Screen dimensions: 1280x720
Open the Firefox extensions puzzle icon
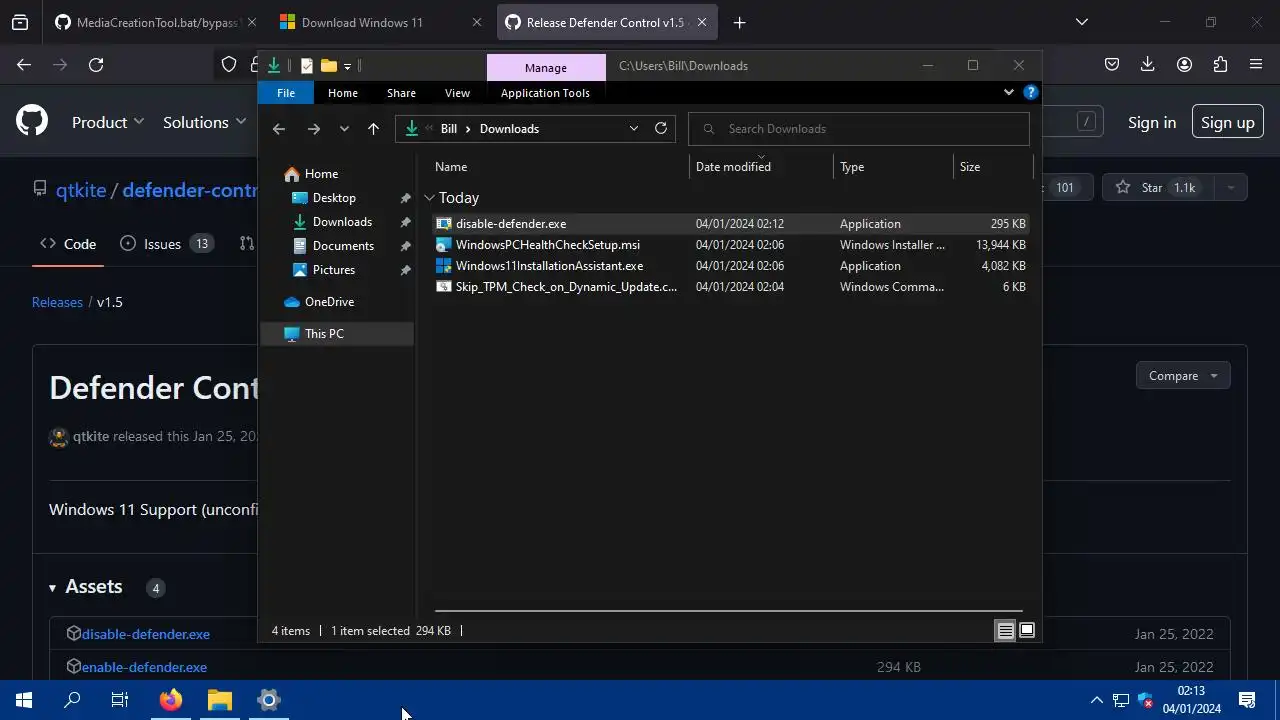tap(1220, 65)
